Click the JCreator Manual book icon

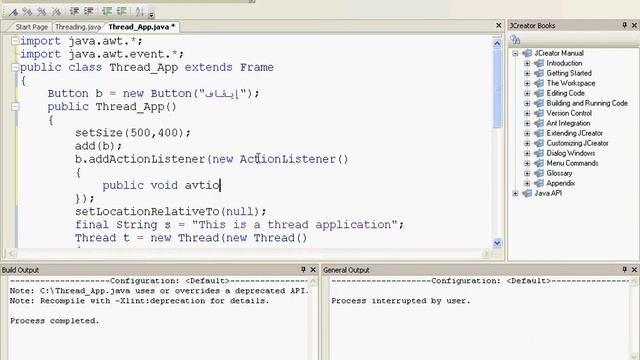click(527, 53)
